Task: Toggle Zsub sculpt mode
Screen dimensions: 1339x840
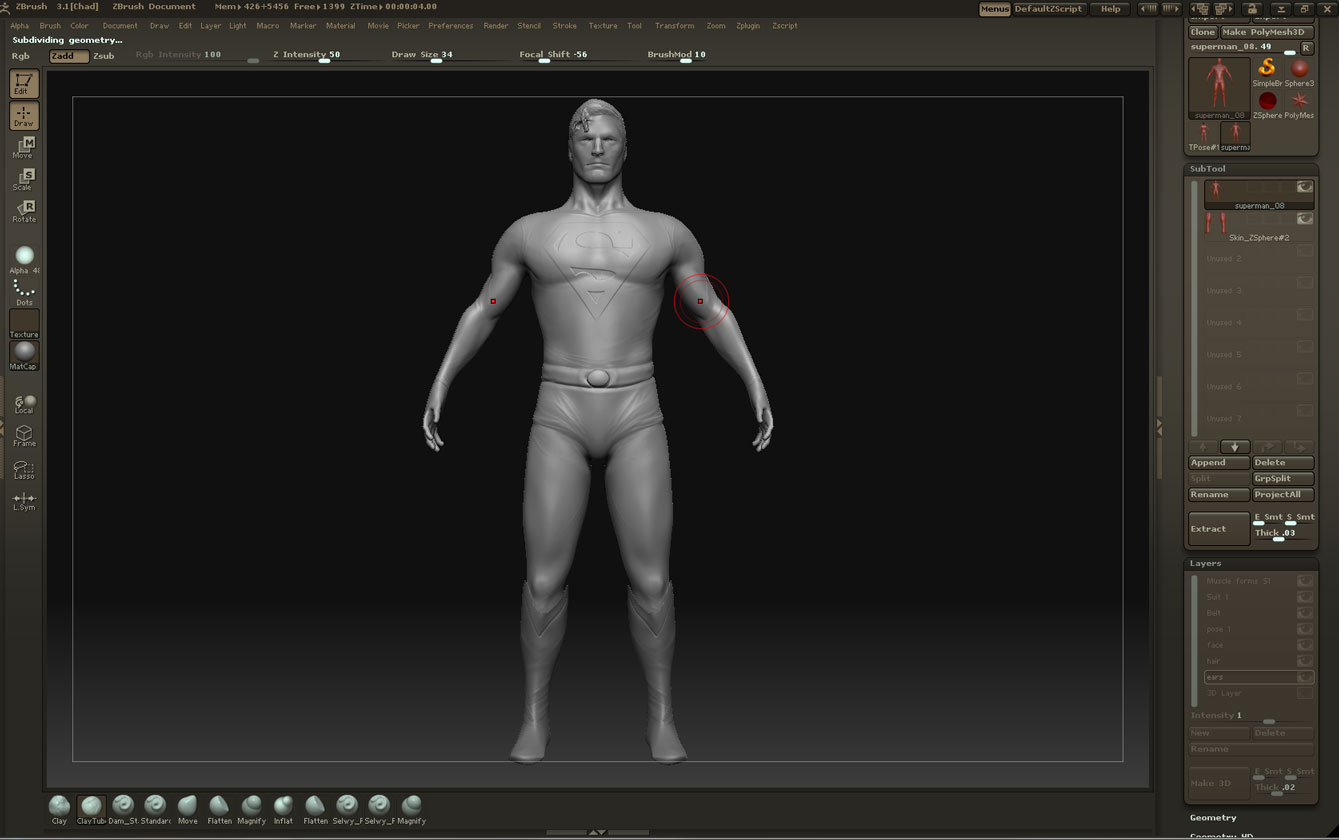Action: [x=104, y=56]
